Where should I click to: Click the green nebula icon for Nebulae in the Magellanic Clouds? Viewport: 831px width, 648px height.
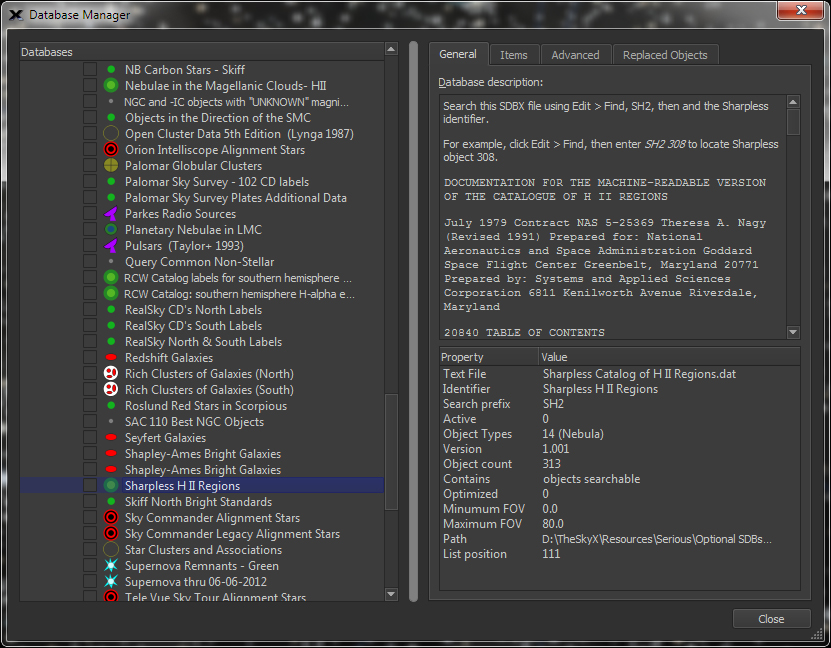click(x=111, y=85)
